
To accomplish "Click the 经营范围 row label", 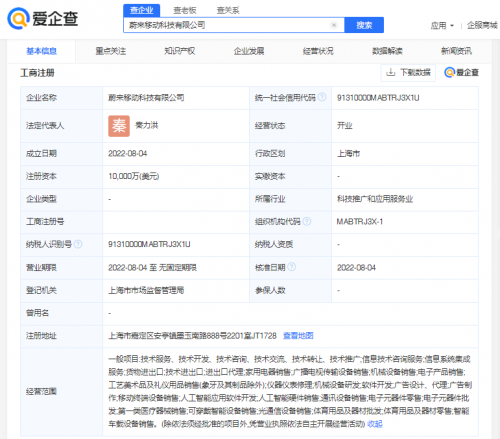I will click(41, 391).
